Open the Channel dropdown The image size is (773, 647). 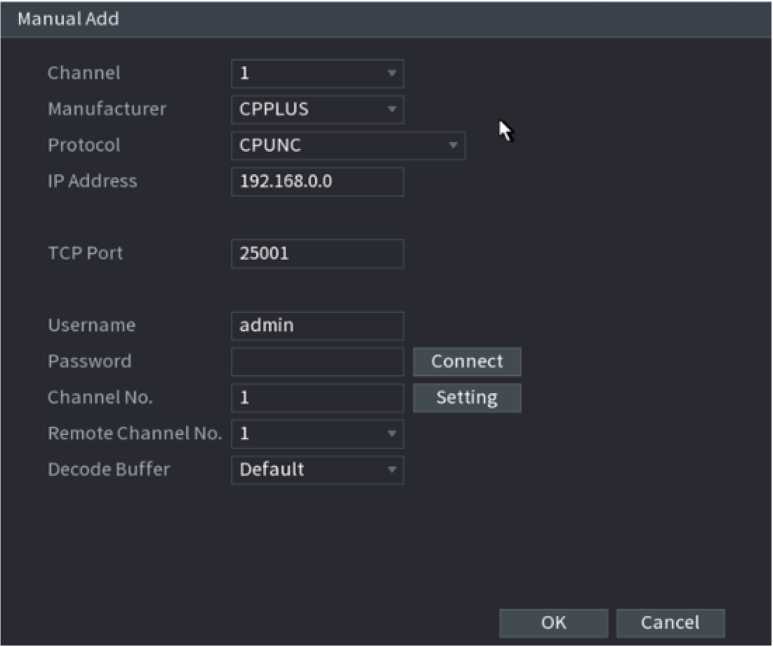317,73
